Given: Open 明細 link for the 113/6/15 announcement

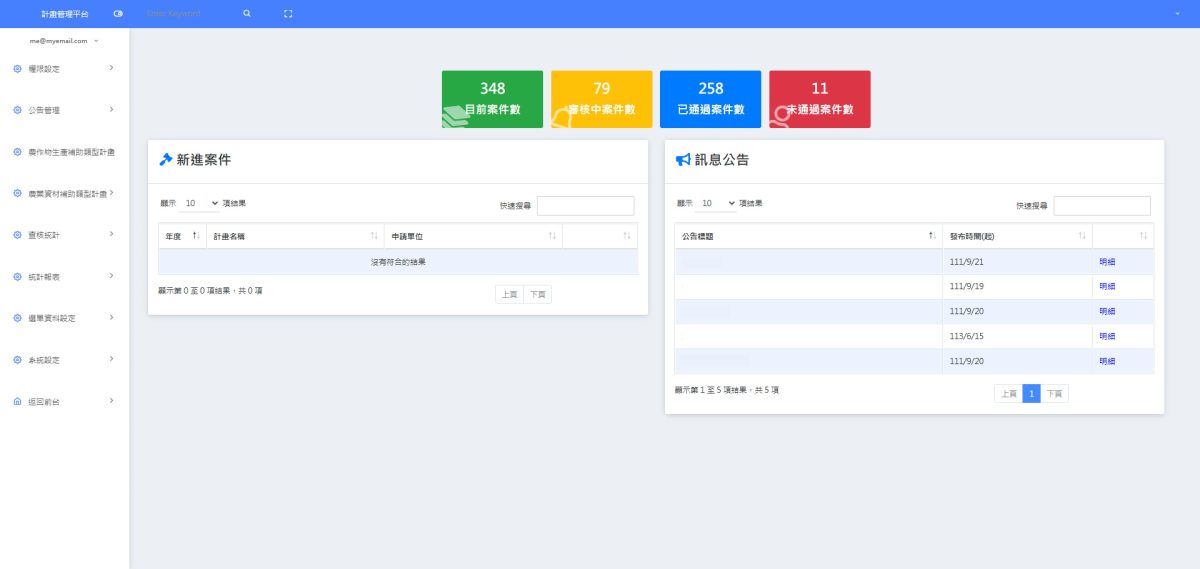Looking at the screenshot, I should 1106,336.
